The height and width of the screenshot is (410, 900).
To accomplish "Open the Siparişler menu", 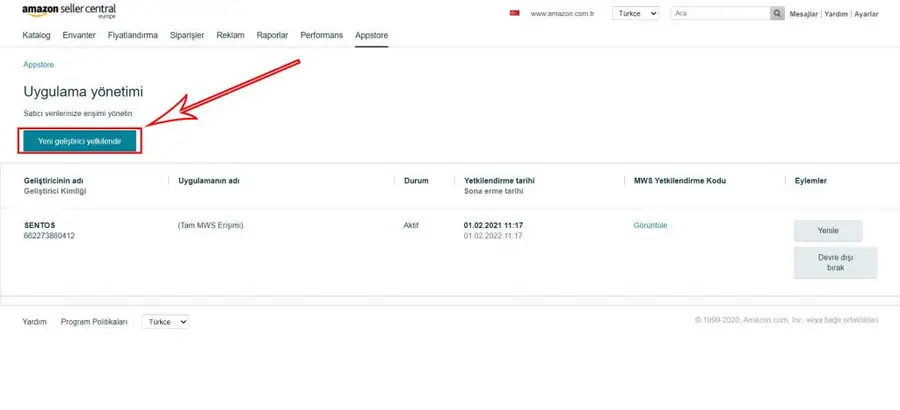I will [x=187, y=35].
